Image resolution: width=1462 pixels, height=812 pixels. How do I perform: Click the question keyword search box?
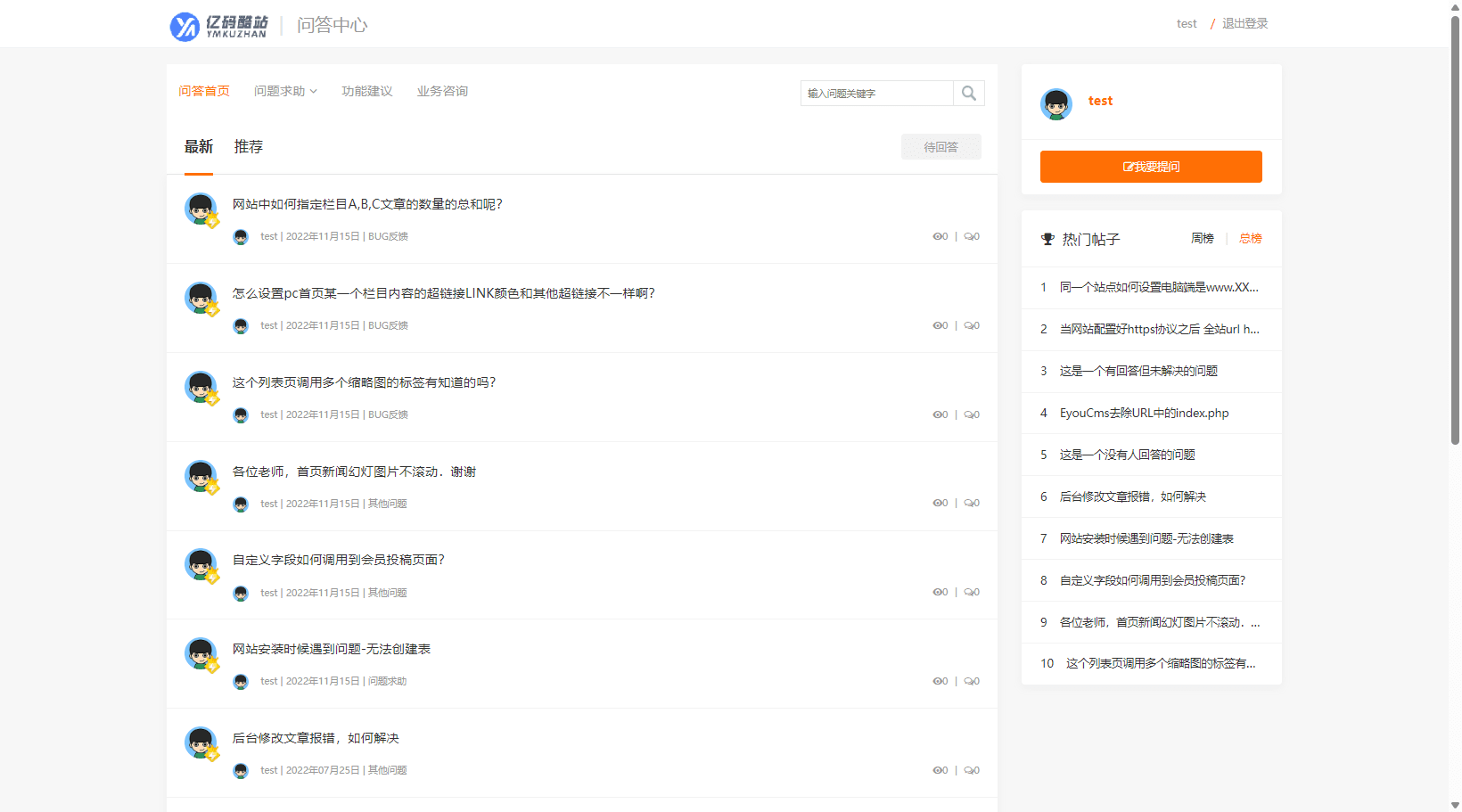click(x=874, y=93)
